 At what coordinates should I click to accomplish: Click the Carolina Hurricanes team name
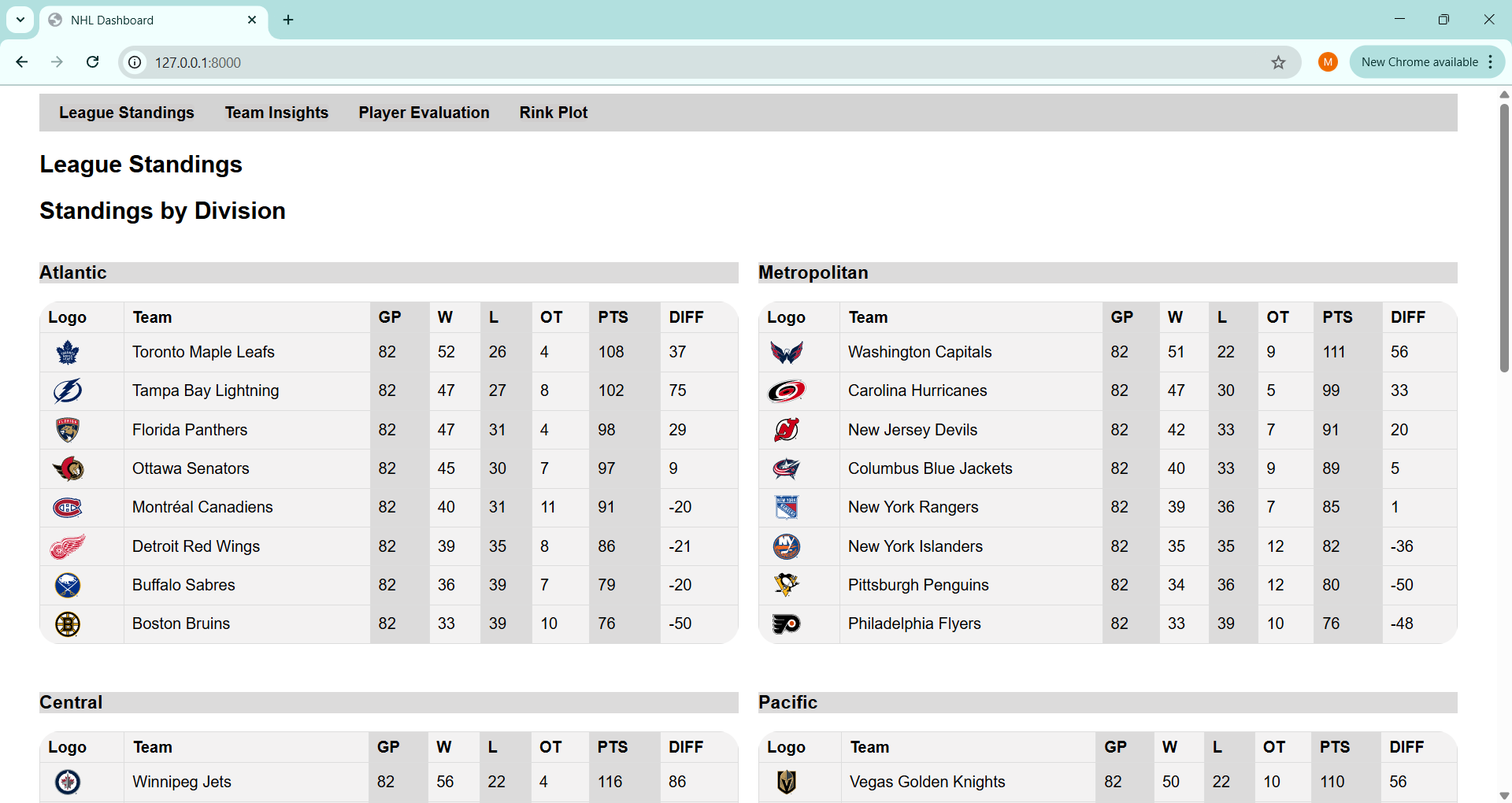pos(917,390)
